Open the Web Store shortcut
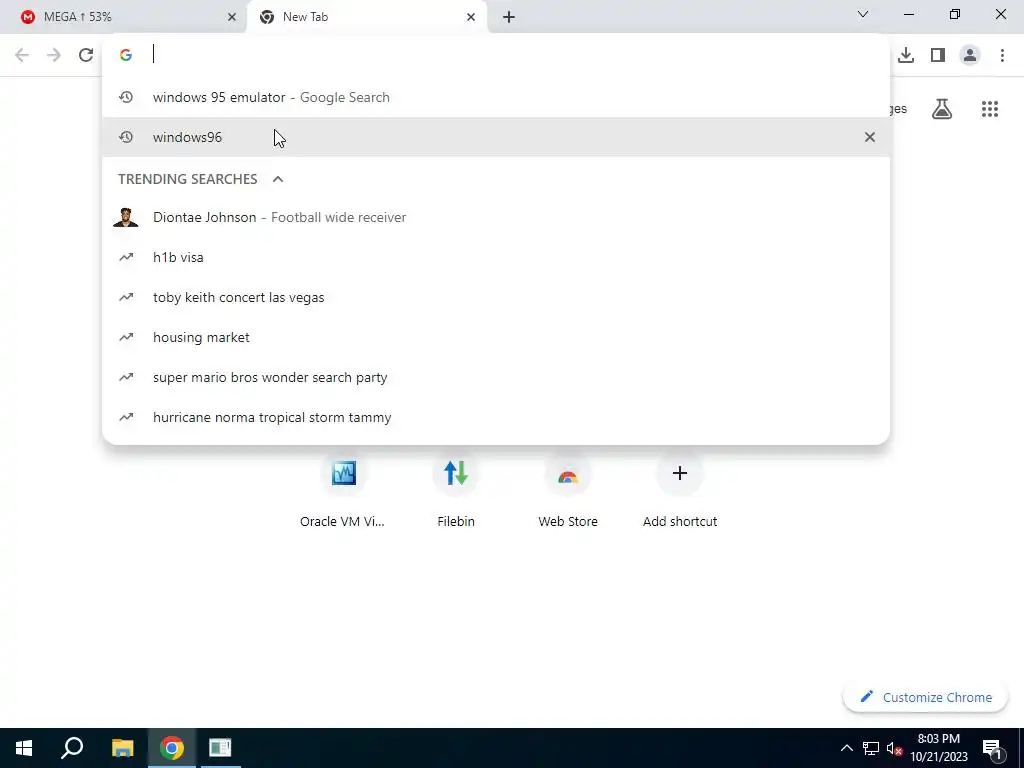The width and height of the screenshot is (1024, 768). [x=568, y=492]
